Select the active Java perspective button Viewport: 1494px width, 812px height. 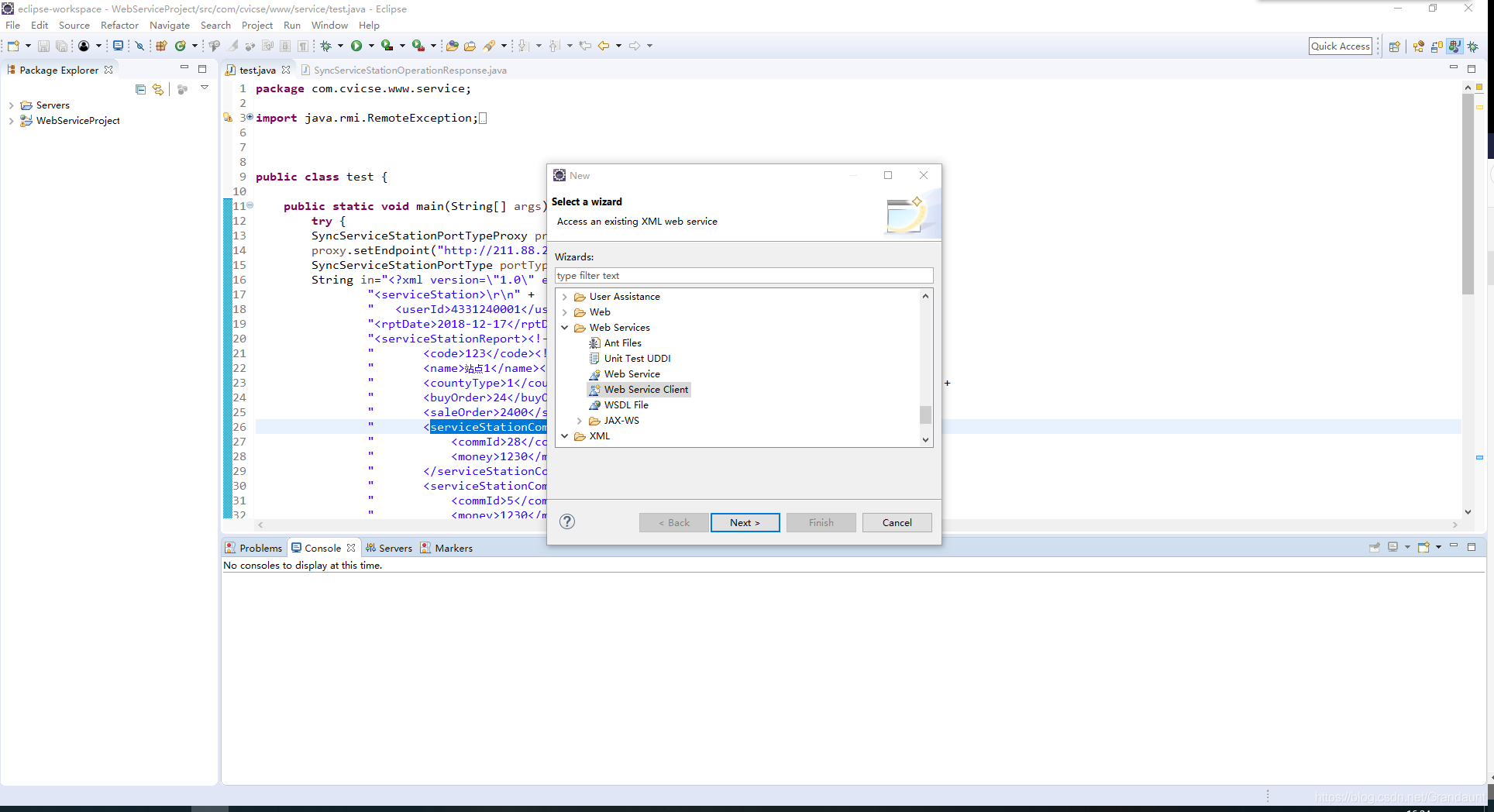click(1454, 46)
